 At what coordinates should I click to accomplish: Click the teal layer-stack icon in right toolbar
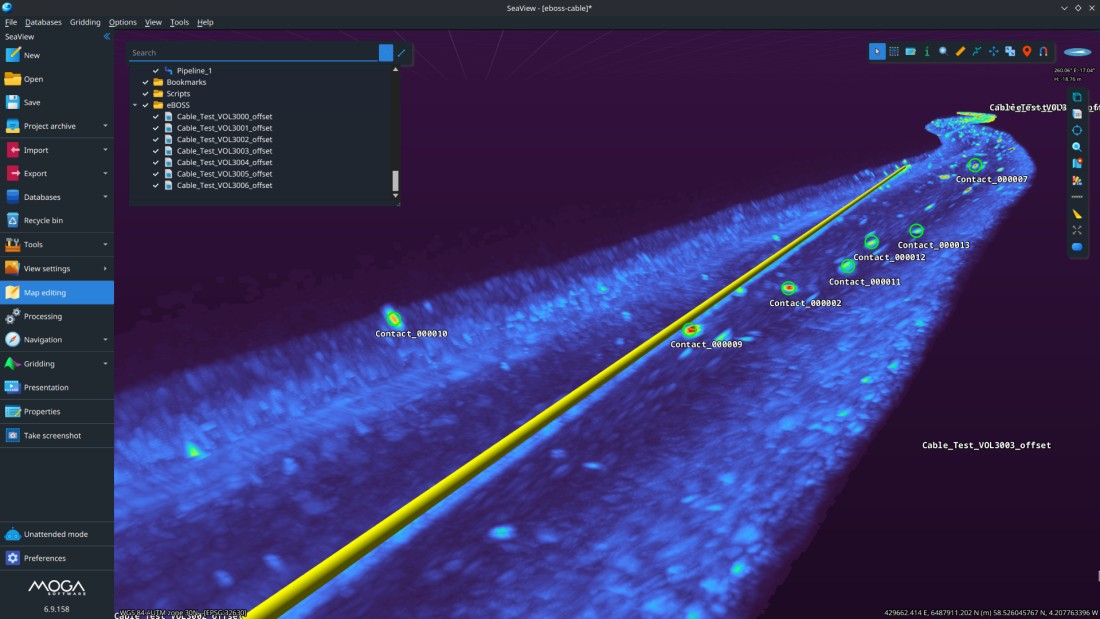1077,98
